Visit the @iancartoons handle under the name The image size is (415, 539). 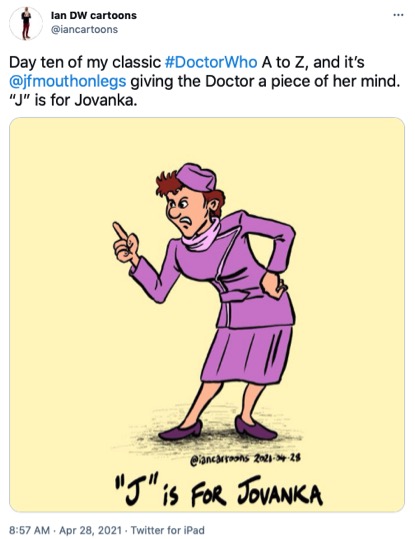coord(84,30)
